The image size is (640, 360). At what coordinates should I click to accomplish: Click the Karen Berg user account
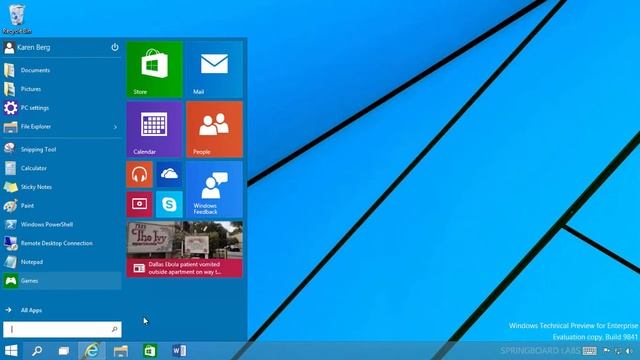pos(28,47)
